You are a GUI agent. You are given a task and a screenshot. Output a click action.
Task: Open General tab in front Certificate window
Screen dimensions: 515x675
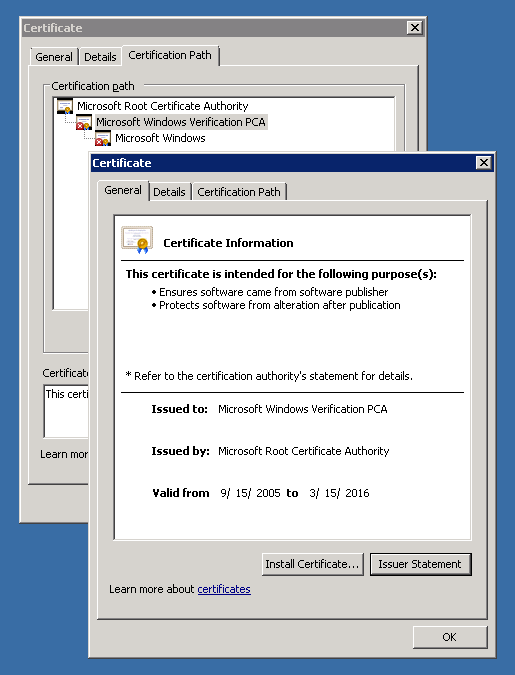(123, 190)
